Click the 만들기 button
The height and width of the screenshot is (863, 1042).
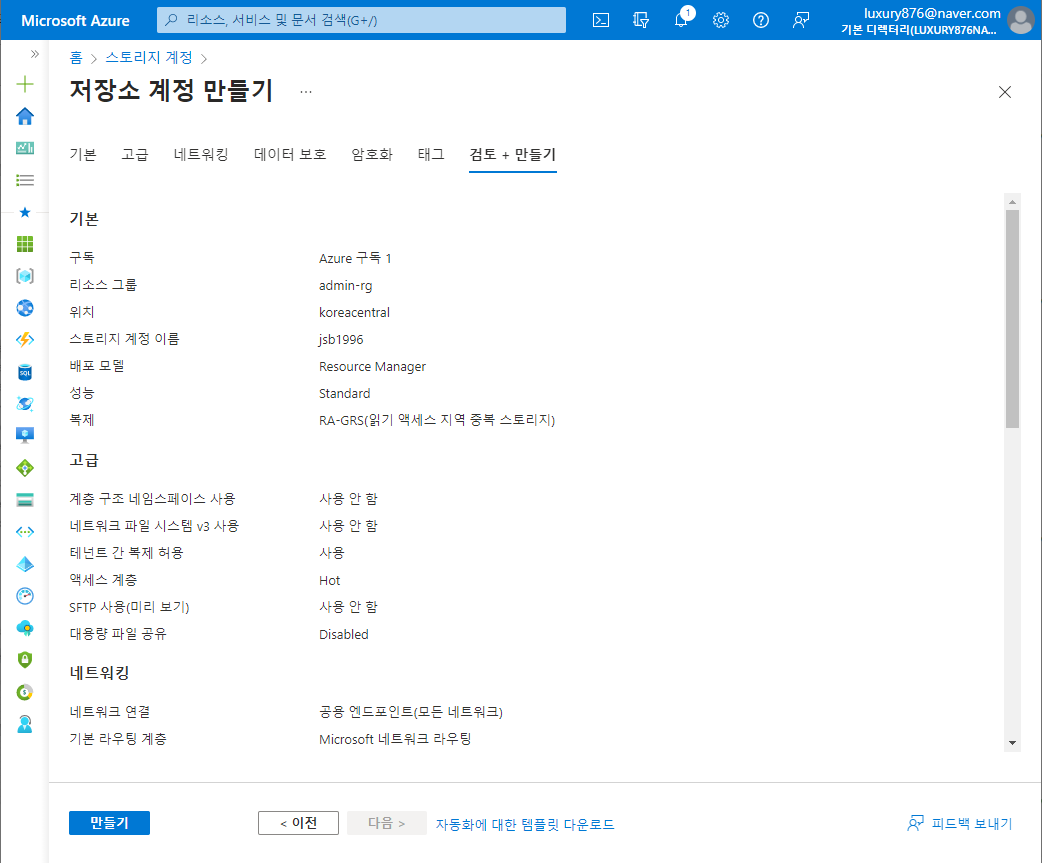point(110,823)
